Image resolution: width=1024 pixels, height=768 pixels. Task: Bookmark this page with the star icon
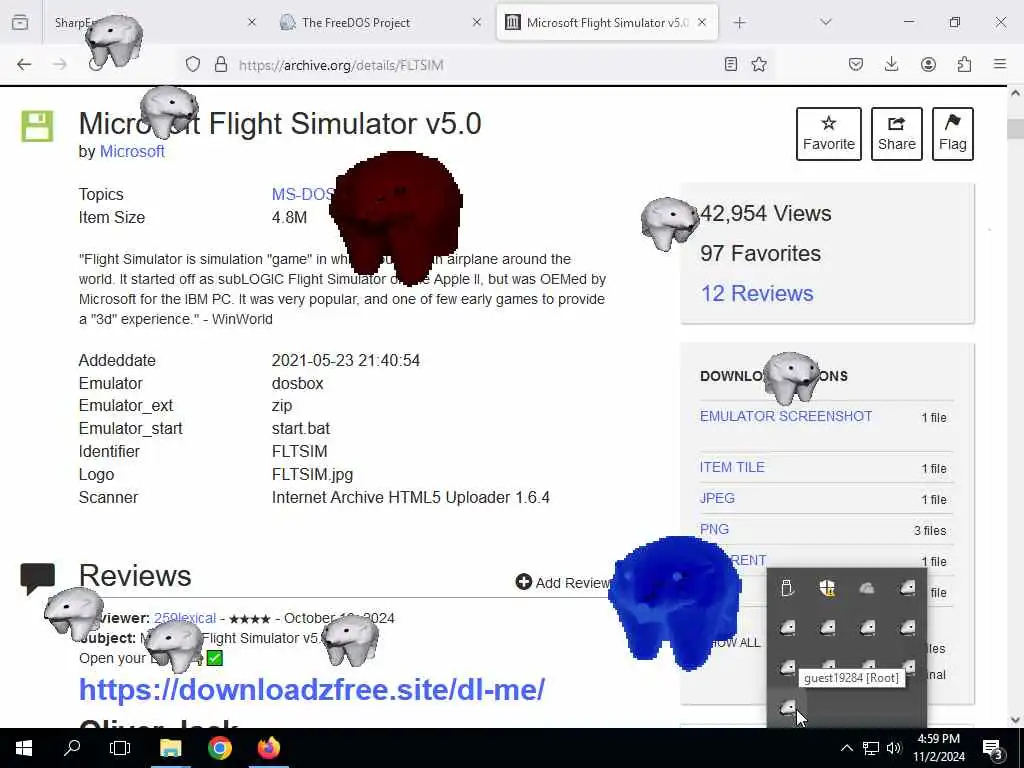click(x=759, y=64)
